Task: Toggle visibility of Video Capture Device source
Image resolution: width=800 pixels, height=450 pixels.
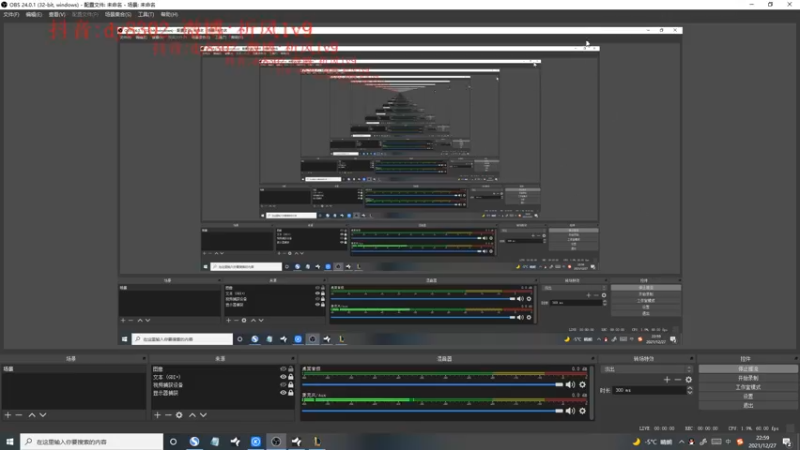Action: pyautogui.click(x=283, y=385)
